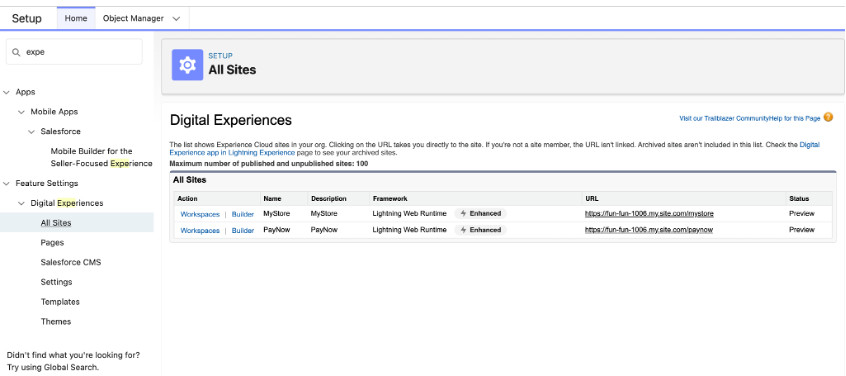Click Preview status in the MyStore row

point(802,214)
